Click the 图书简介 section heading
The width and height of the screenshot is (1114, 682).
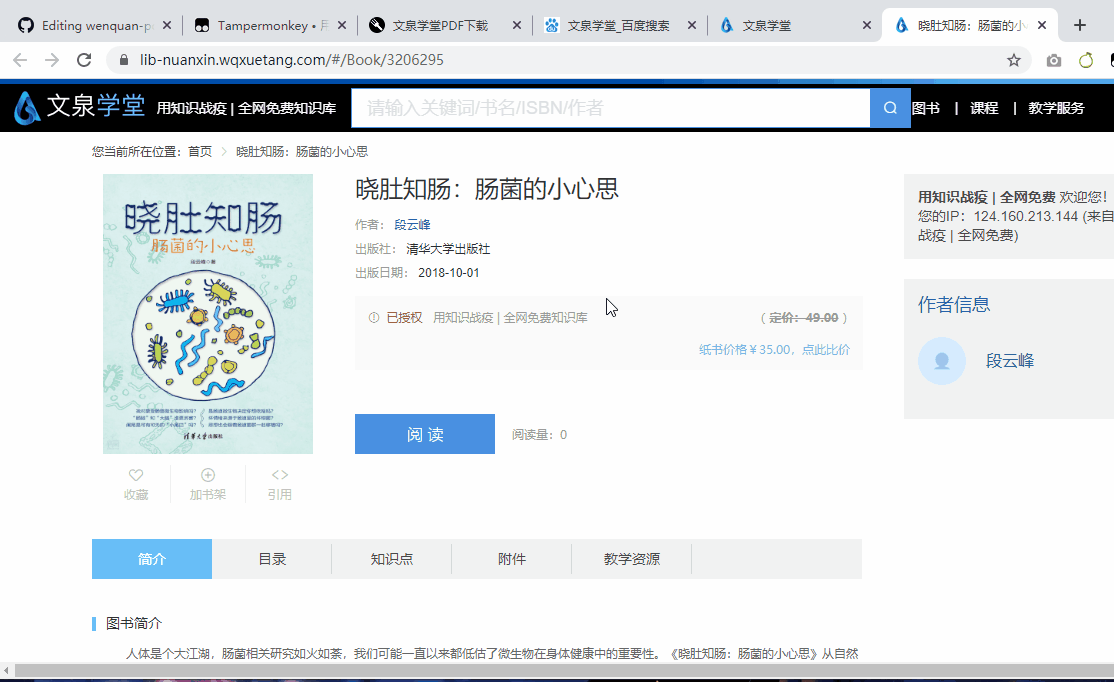134,623
